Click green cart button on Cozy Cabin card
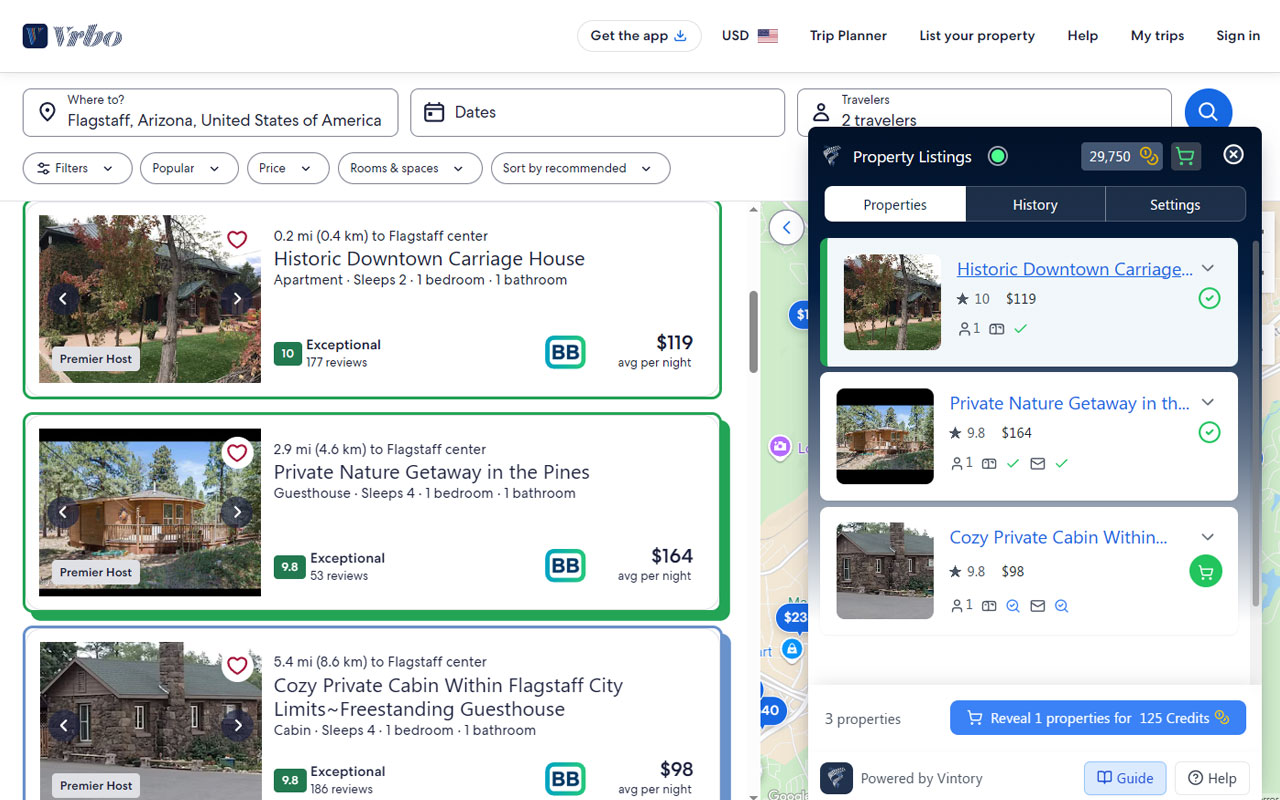This screenshot has width=1280, height=800. (x=1205, y=571)
